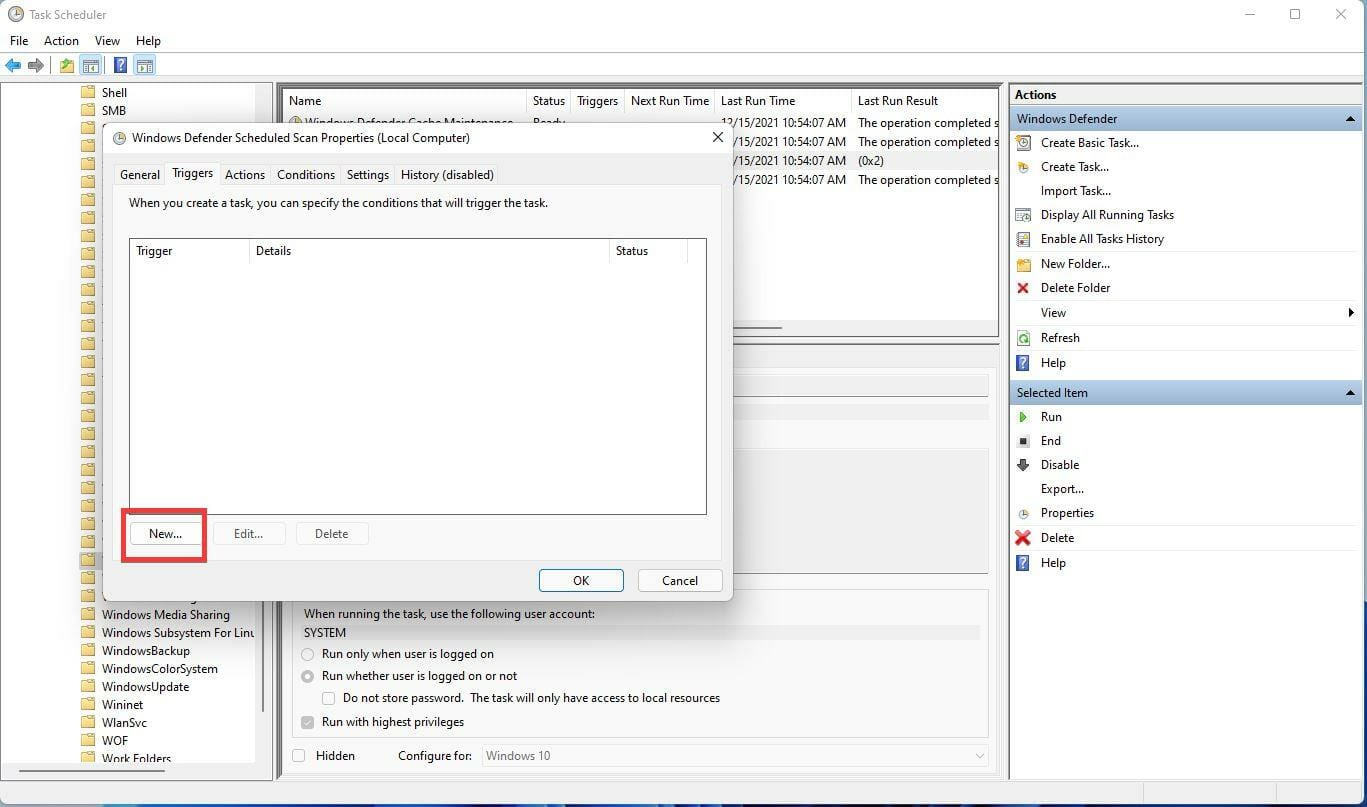Select the Windows Subsystem For Linux folder
The width and height of the screenshot is (1367, 807).
pos(177,633)
